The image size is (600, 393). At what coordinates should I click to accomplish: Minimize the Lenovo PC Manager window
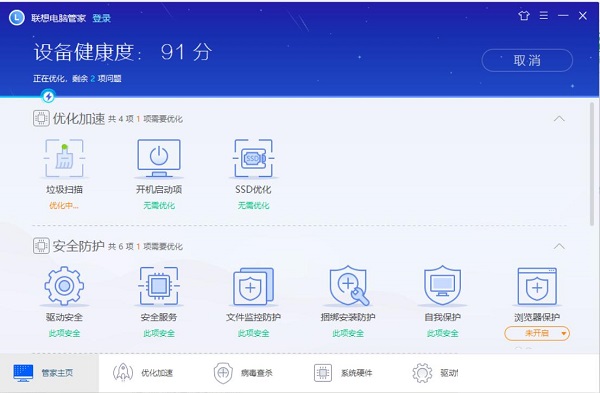tap(563, 16)
